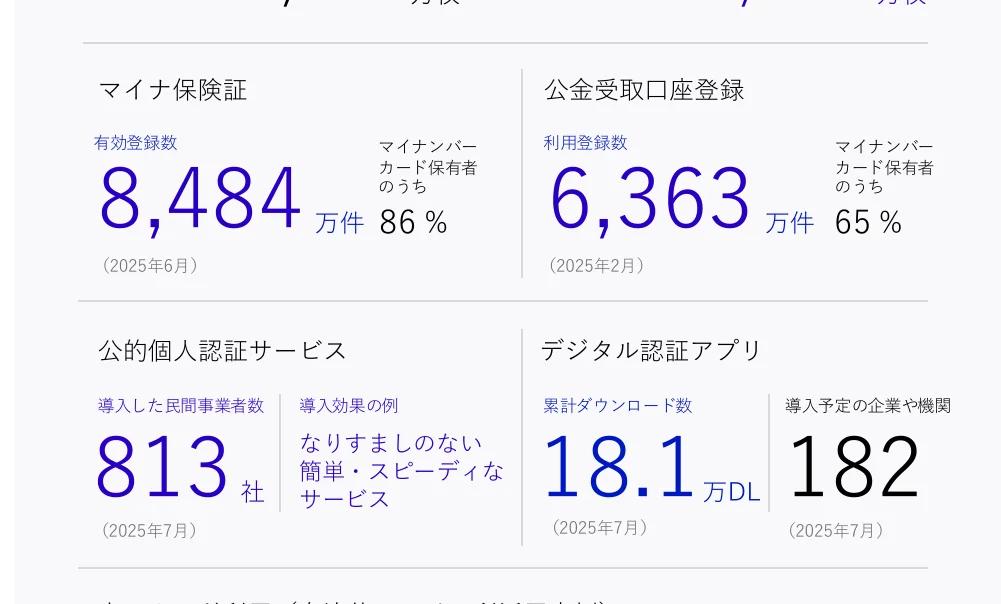Screen dimensions: 1001x604
Task: Select the 累計ダウンロード数 label
Action: tap(617, 406)
